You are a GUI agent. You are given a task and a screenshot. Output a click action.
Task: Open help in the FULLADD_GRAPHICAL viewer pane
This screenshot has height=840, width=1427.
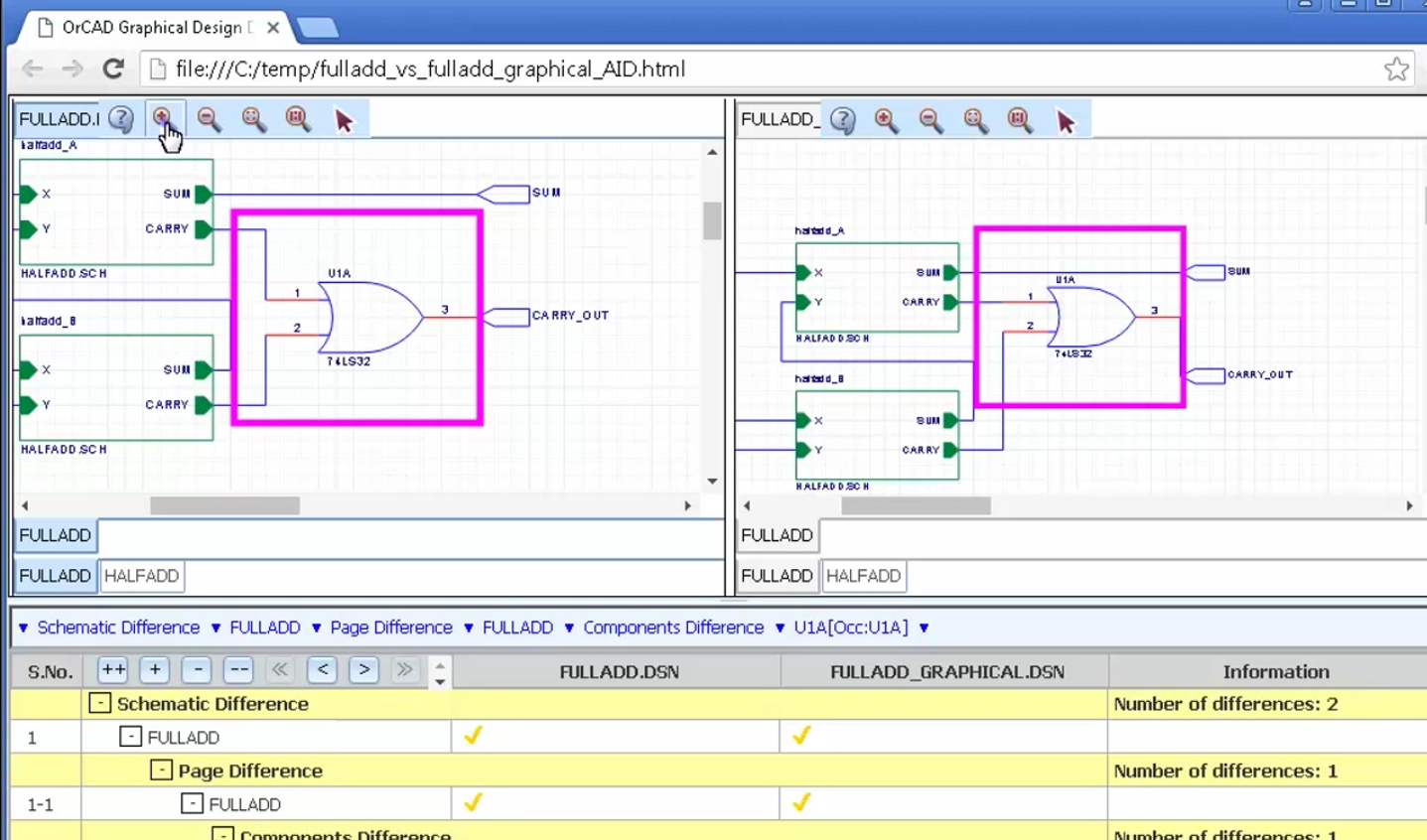point(842,120)
